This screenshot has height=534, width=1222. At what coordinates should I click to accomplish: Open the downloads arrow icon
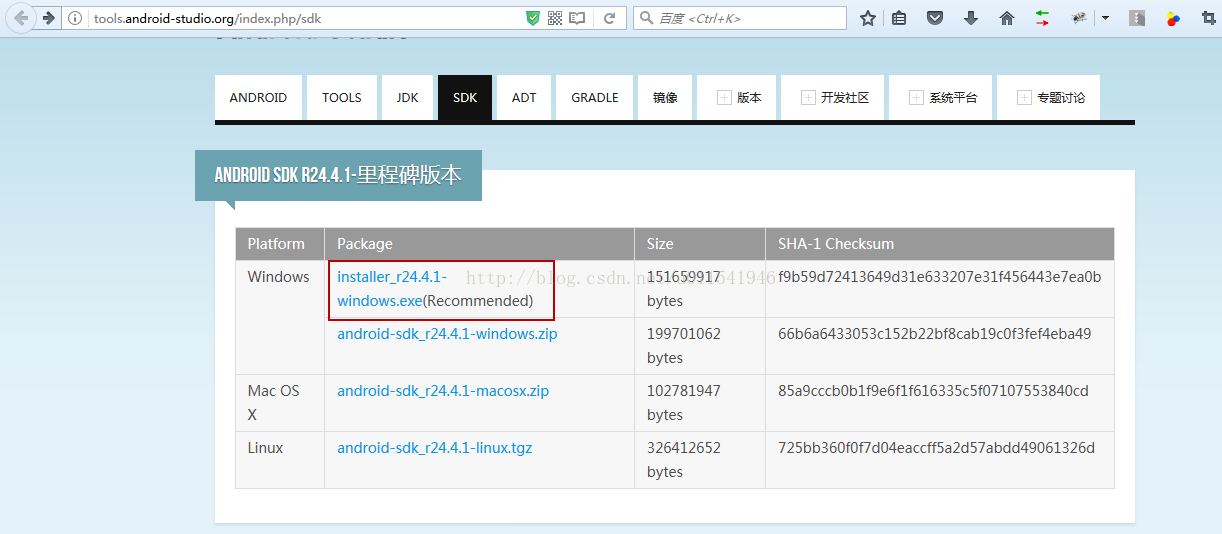click(x=971, y=18)
